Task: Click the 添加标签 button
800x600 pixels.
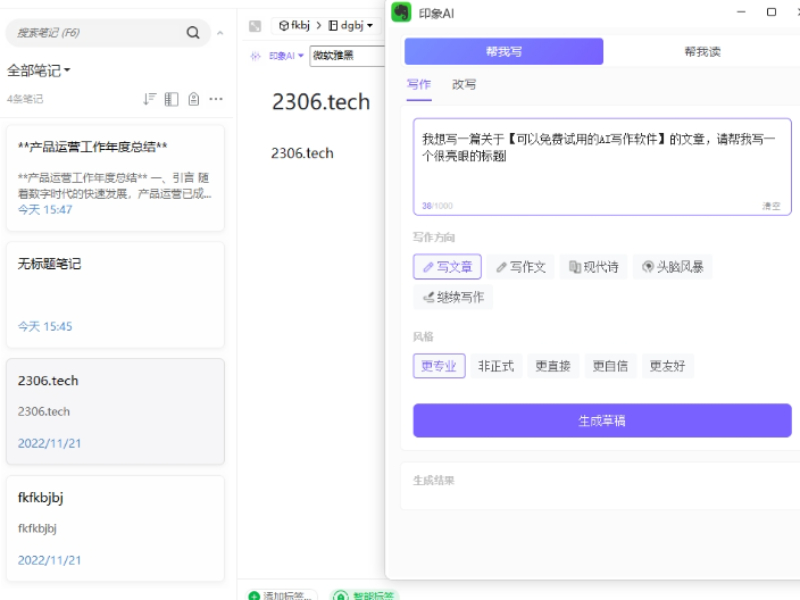Action: [x=282, y=595]
